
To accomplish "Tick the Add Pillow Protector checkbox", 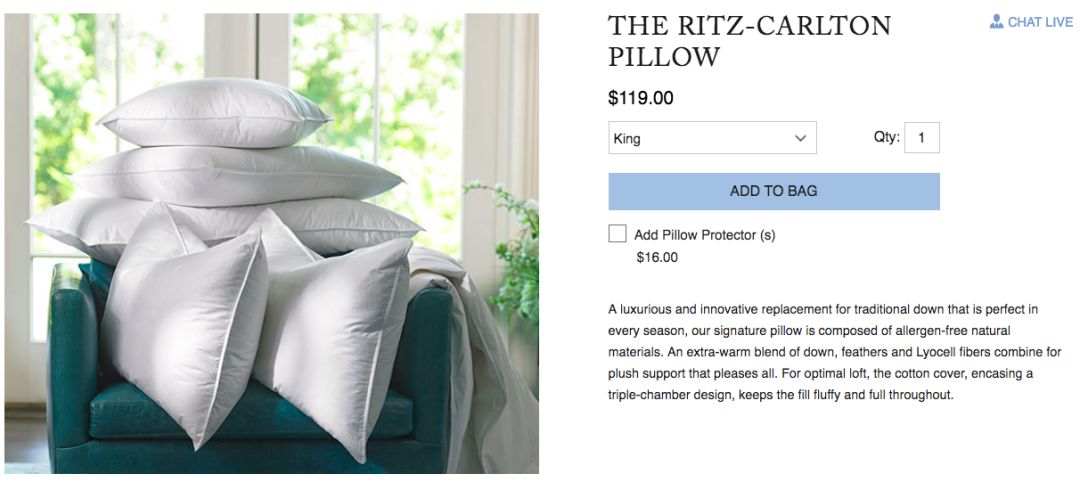I will (x=617, y=234).
